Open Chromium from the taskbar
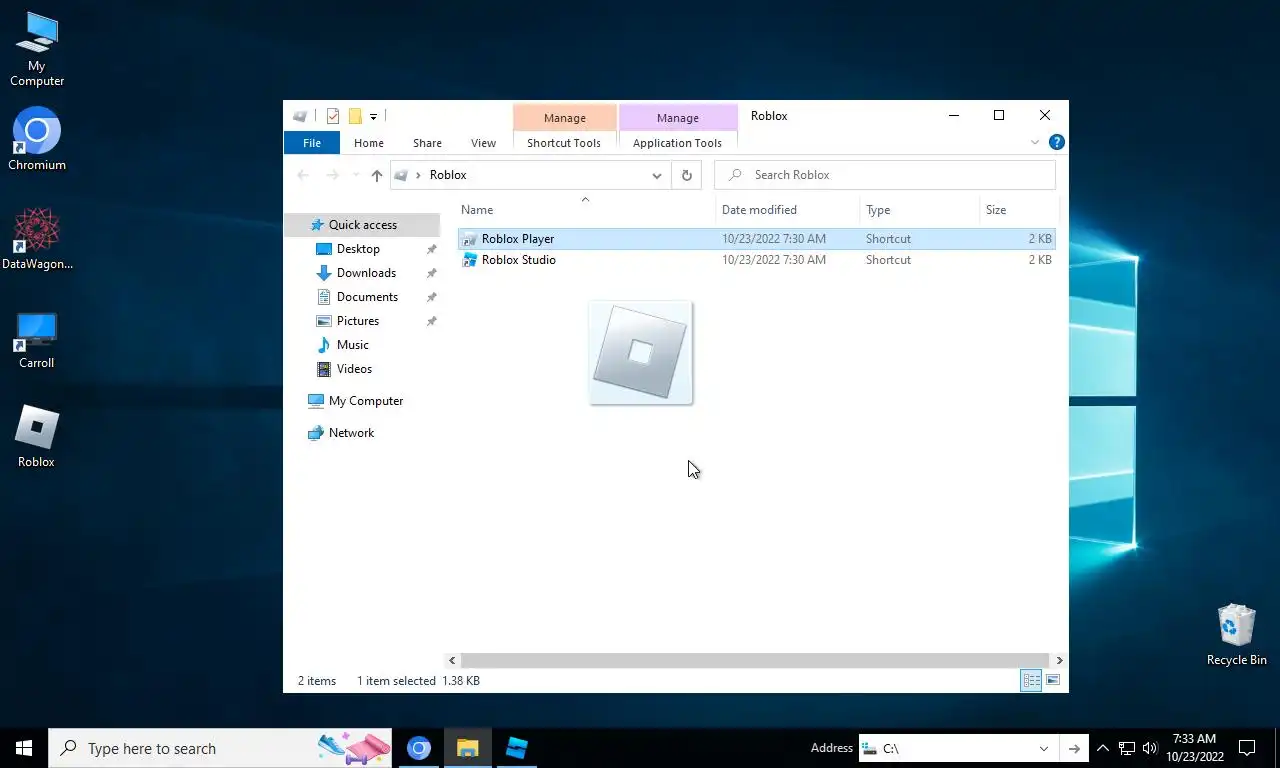The height and width of the screenshot is (768, 1280). point(419,748)
